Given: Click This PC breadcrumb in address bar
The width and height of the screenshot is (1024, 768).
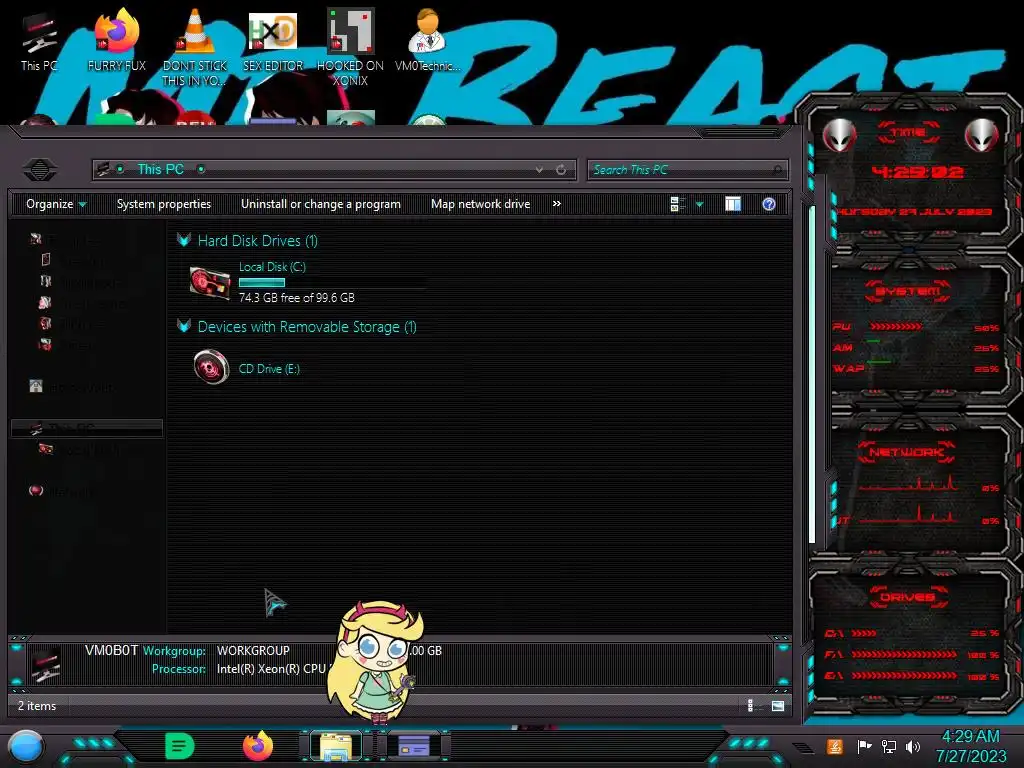Looking at the screenshot, I should pyautogui.click(x=161, y=169).
